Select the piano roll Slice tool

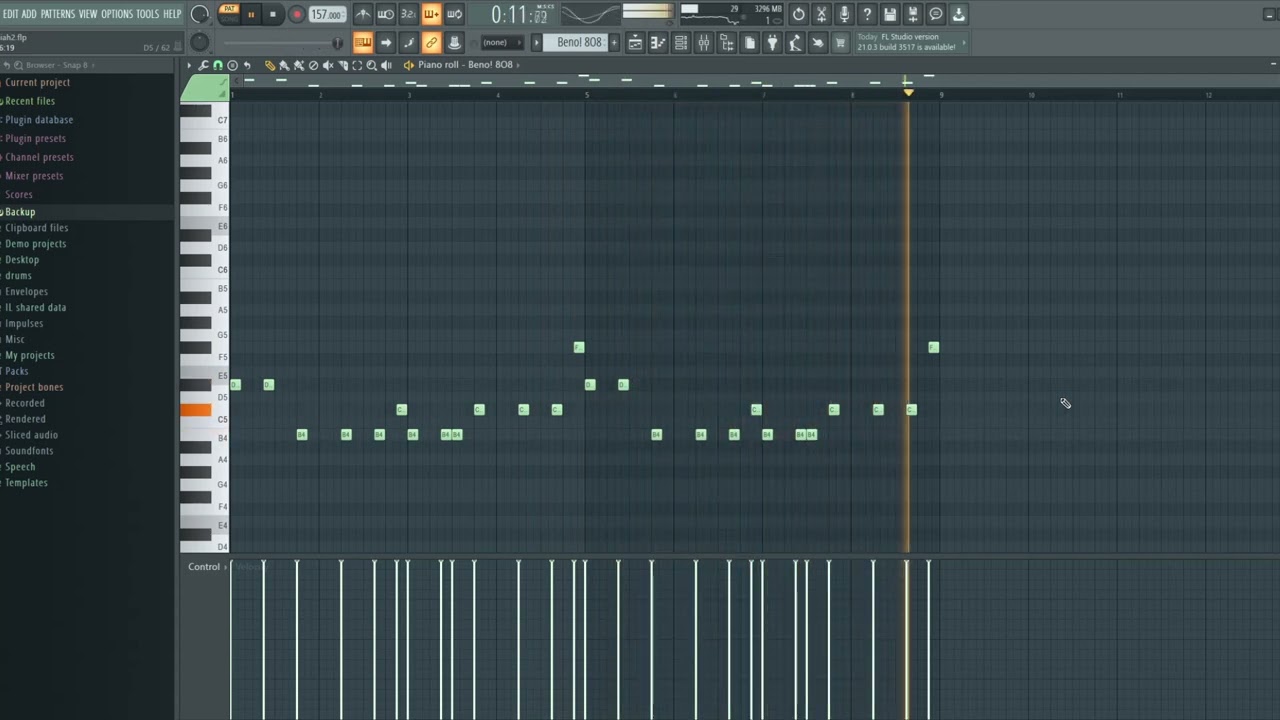tap(343, 65)
